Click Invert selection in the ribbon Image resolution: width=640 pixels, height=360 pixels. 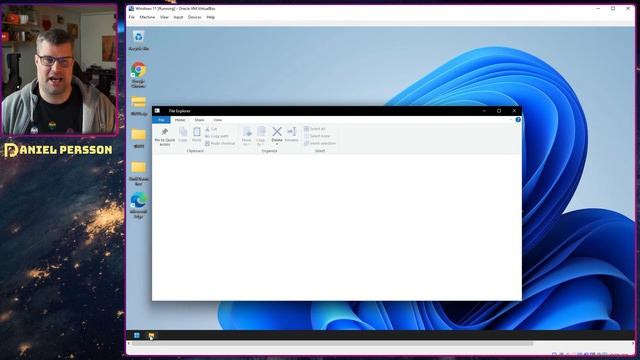320,143
